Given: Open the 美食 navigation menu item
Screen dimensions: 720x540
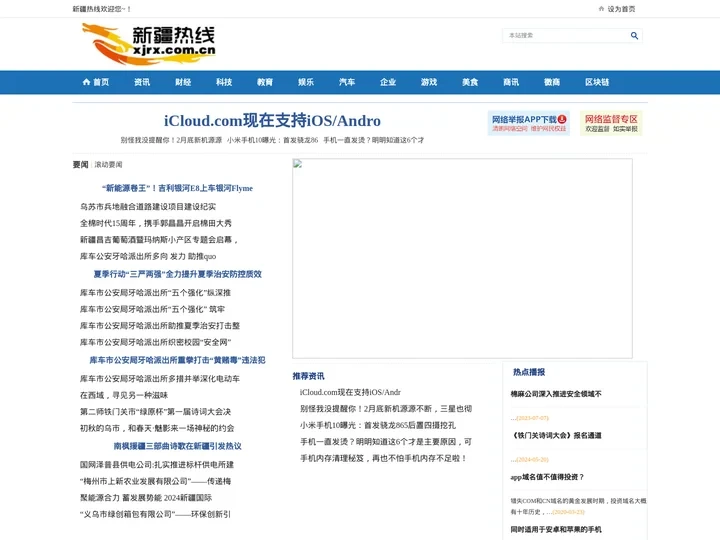Looking at the screenshot, I should coord(470,82).
